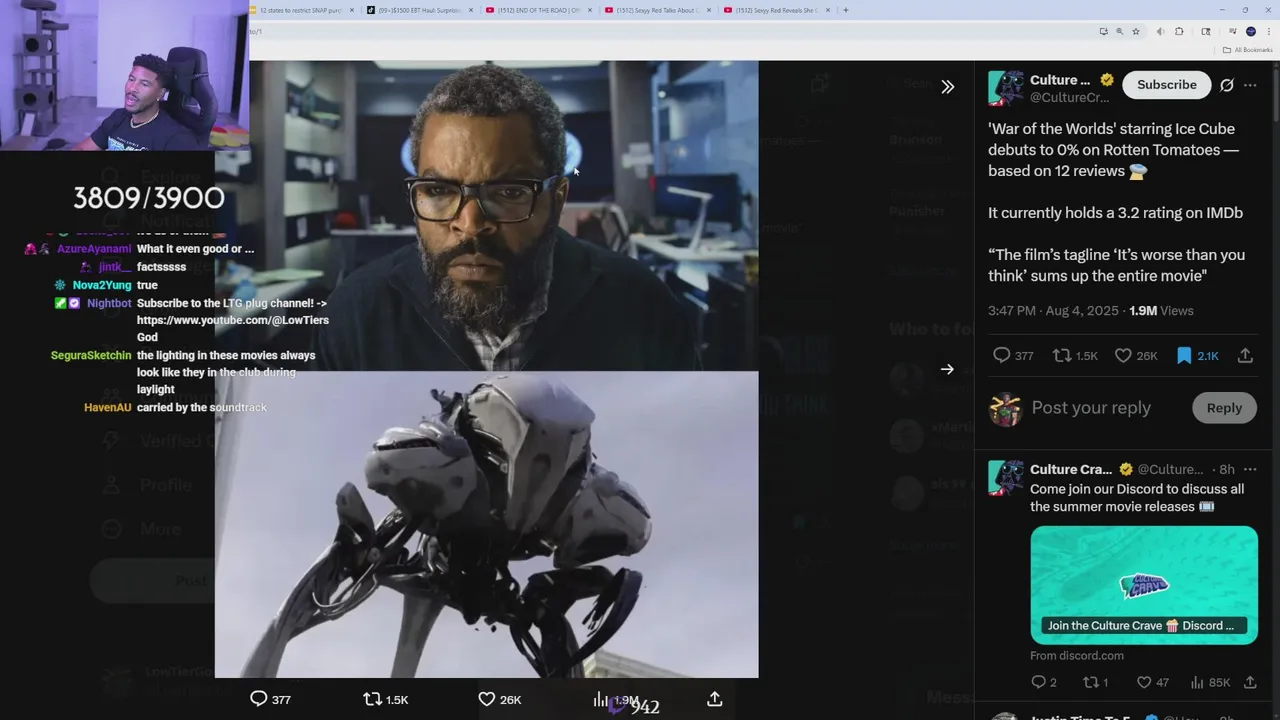
Task: Open a new browser tab with plus
Action: click(846, 10)
